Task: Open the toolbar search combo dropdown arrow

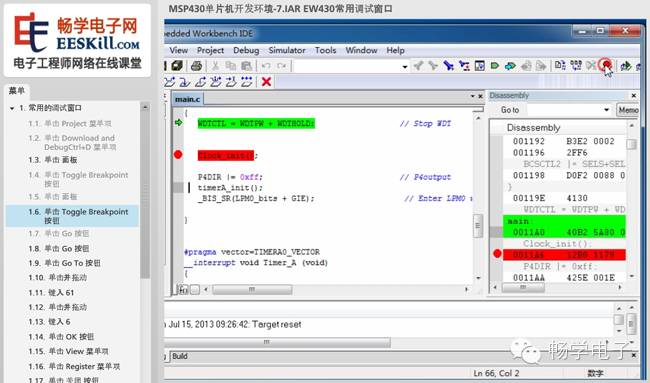Action: 405,66
